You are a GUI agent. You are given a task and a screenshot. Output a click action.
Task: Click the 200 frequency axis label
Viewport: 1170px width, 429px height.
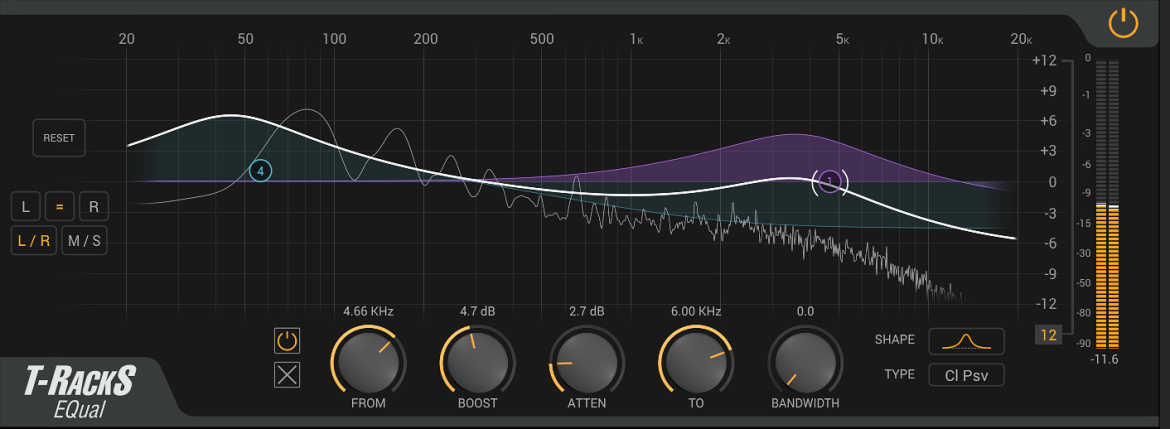pos(425,40)
